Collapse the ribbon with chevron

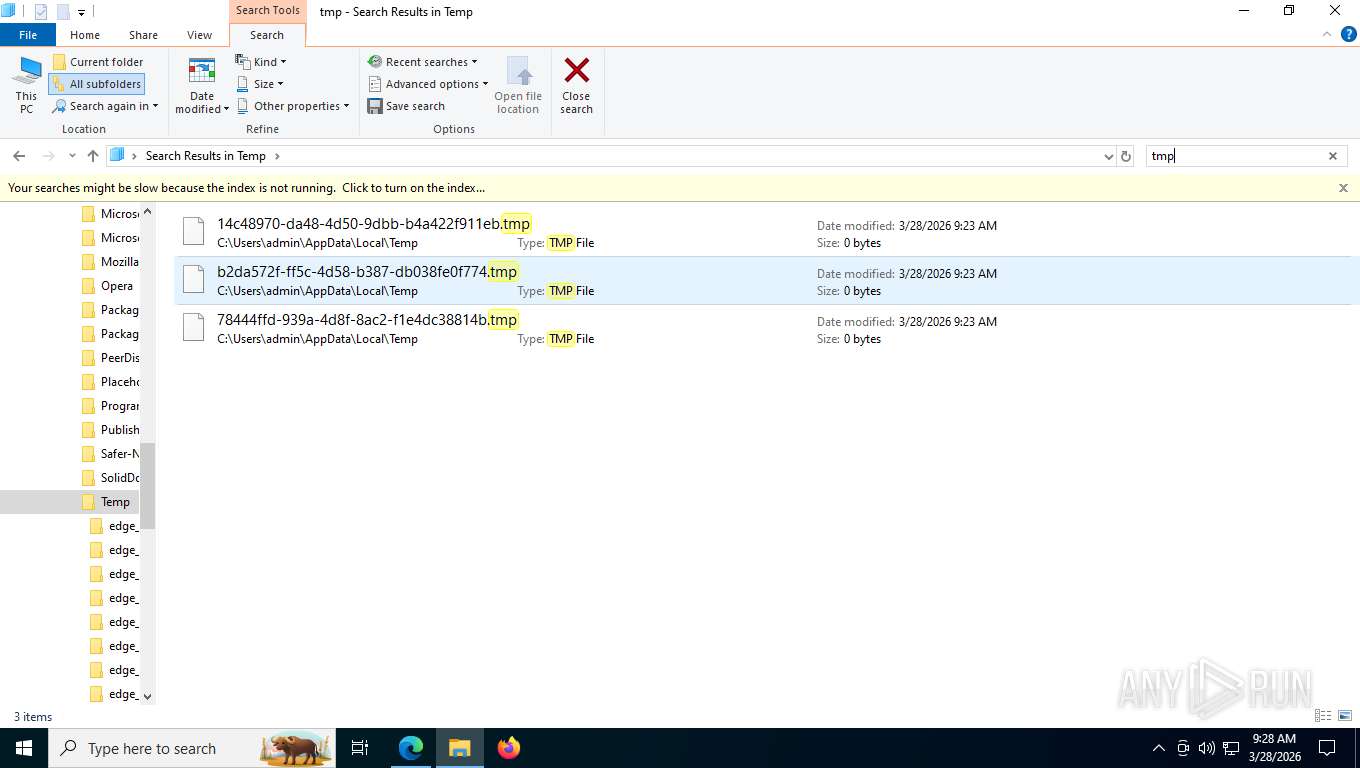pyautogui.click(x=1328, y=34)
